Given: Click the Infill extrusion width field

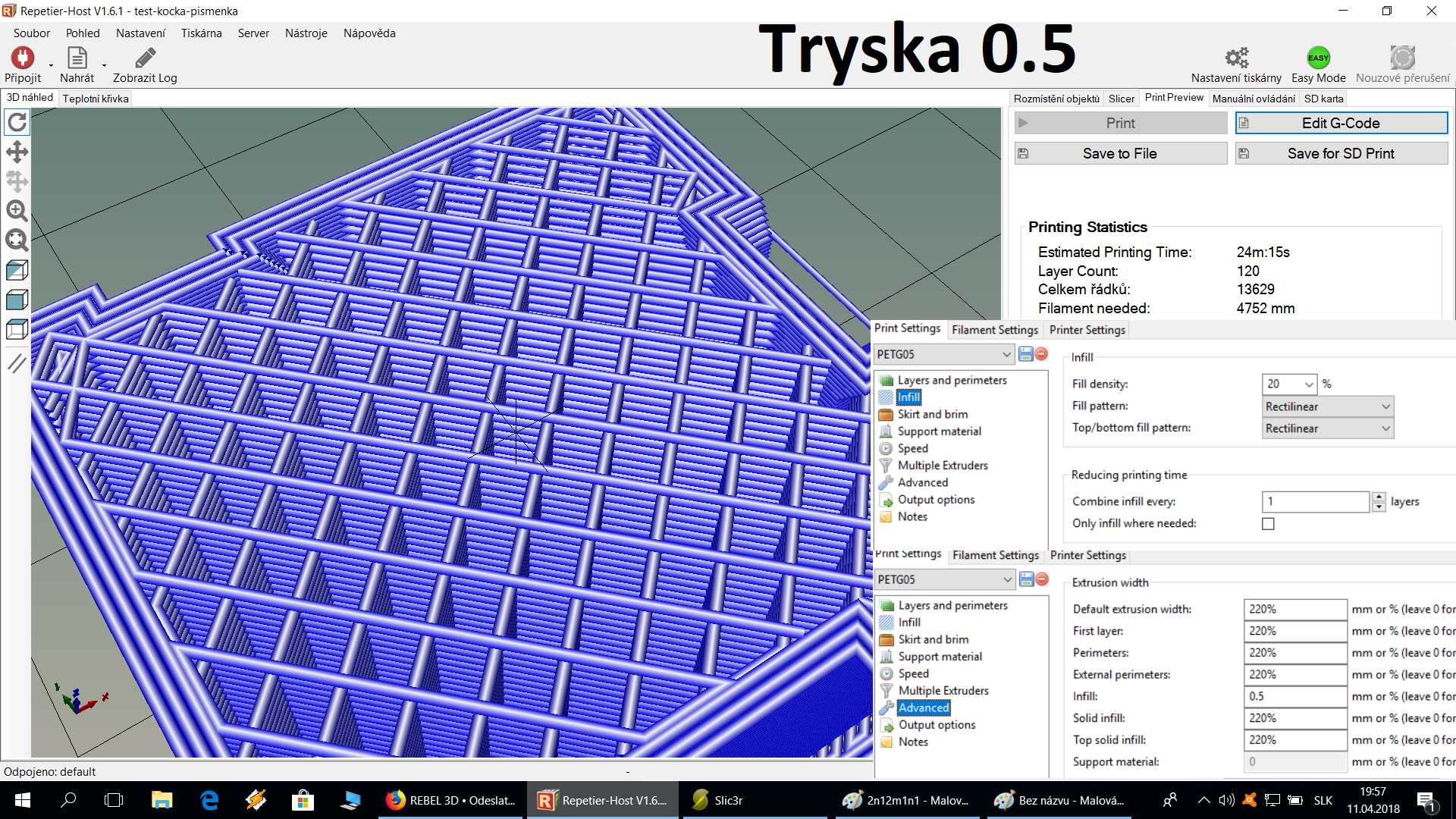Looking at the screenshot, I should click(1294, 696).
